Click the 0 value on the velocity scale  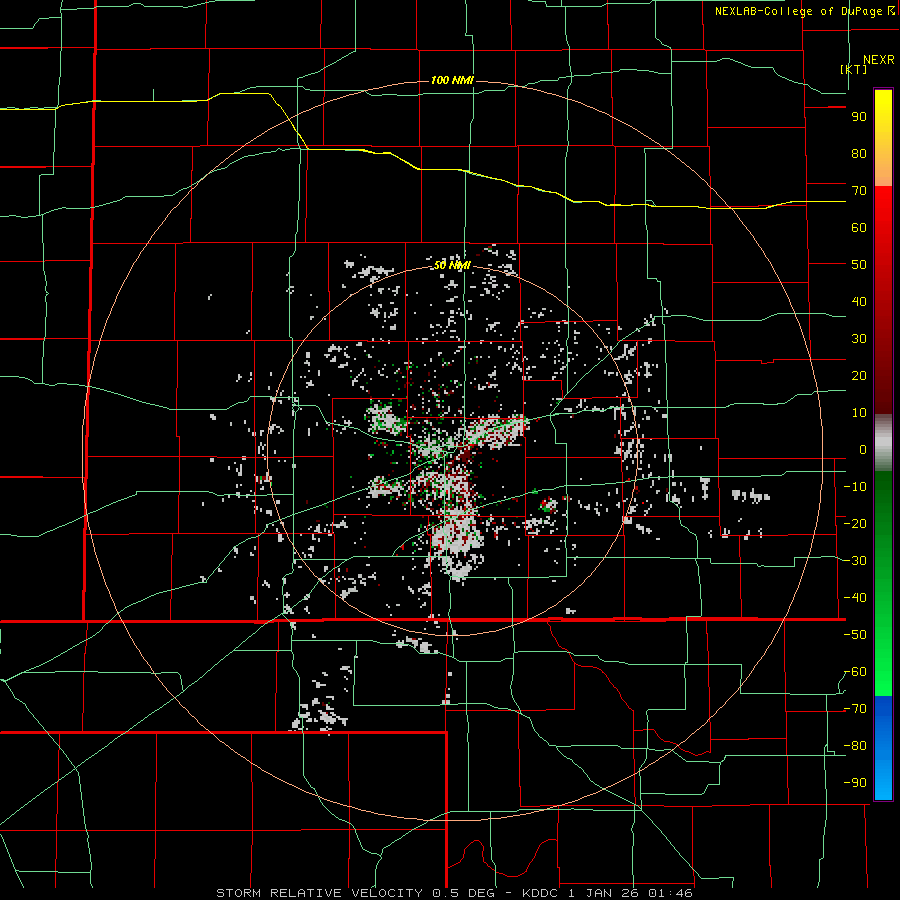(x=863, y=450)
